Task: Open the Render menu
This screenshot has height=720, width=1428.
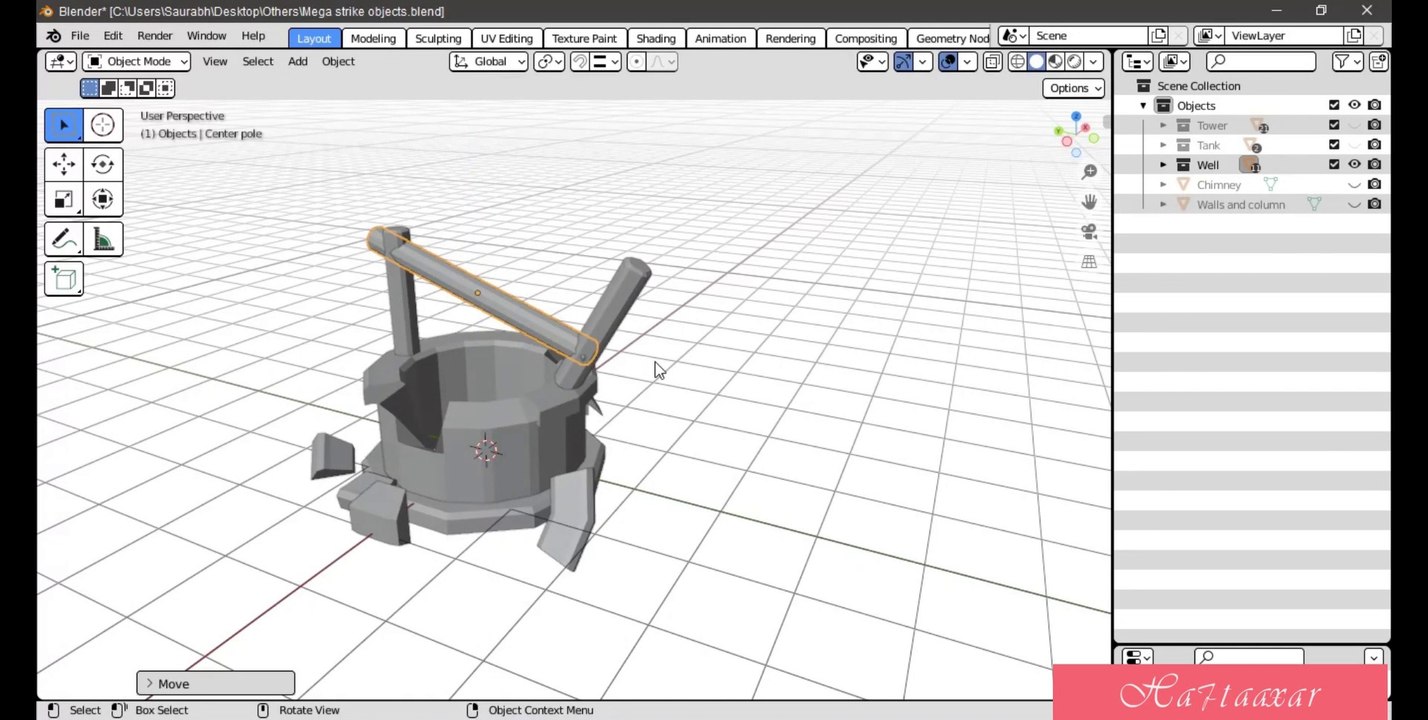Action: [155, 36]
